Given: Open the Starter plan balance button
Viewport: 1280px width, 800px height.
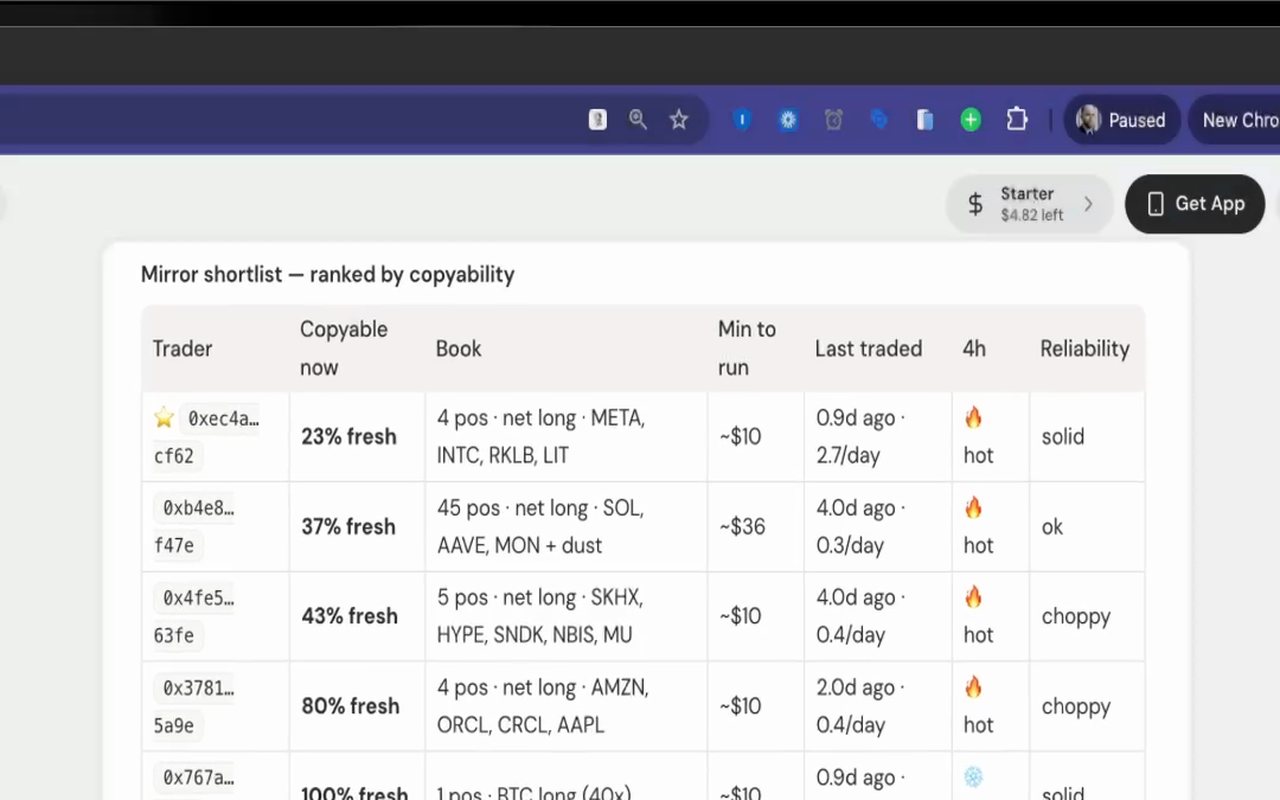Looking at the screenshot, I should (1030, 204).
